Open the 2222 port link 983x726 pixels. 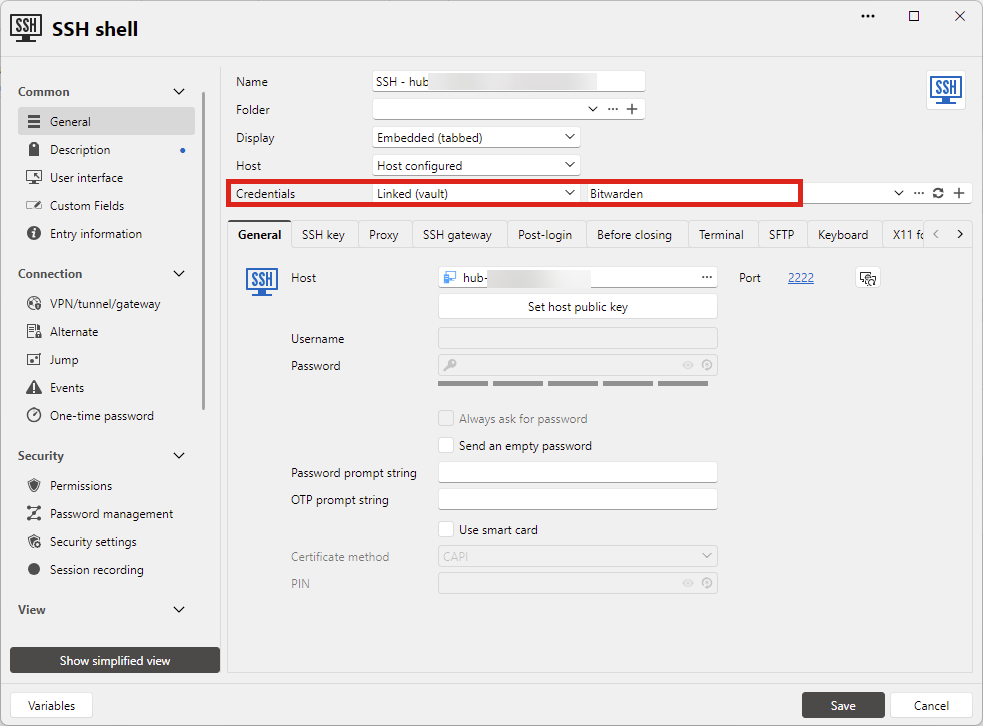(x=801, y=278)
